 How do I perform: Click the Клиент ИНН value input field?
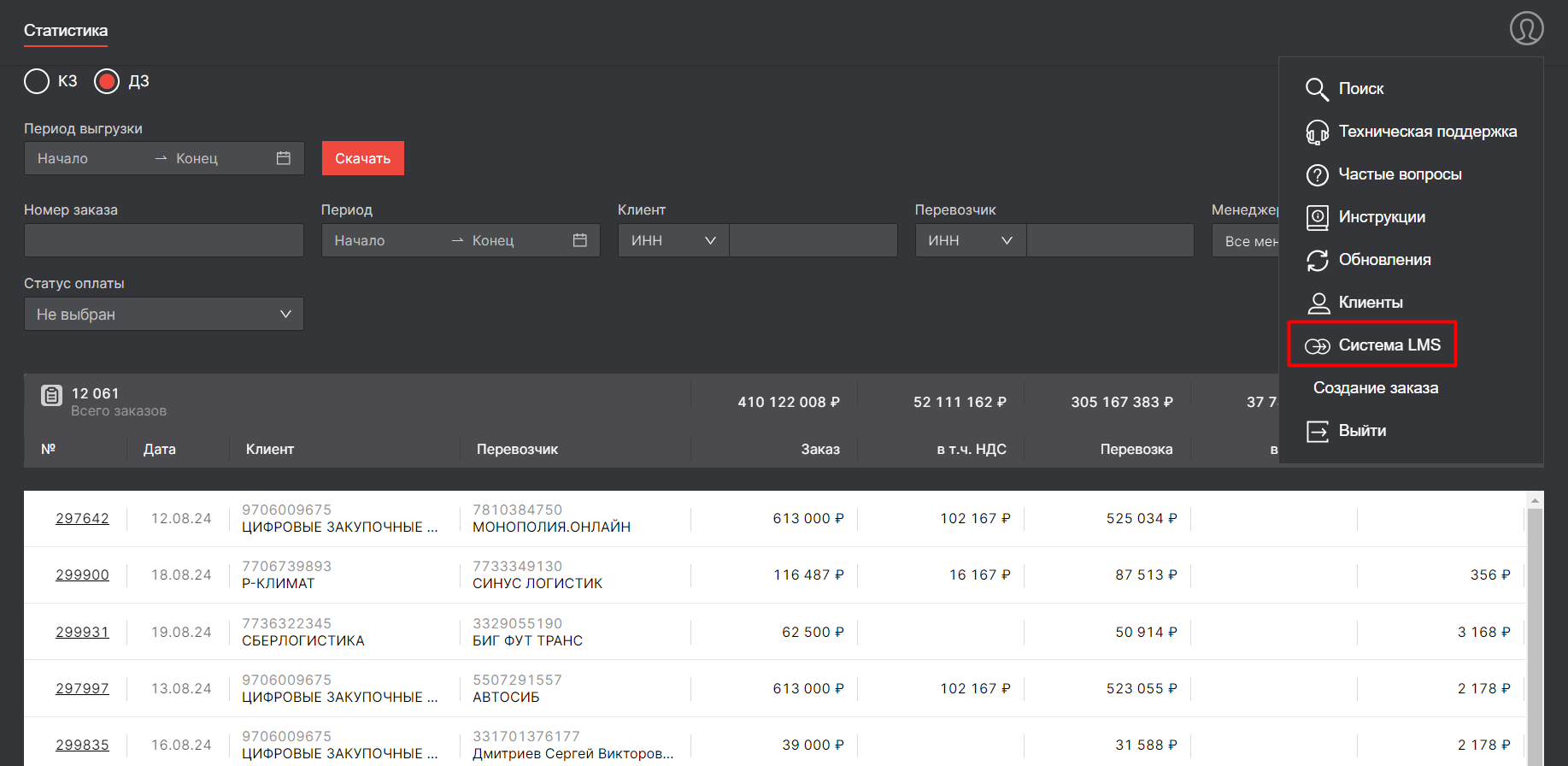tap(813, 240)
